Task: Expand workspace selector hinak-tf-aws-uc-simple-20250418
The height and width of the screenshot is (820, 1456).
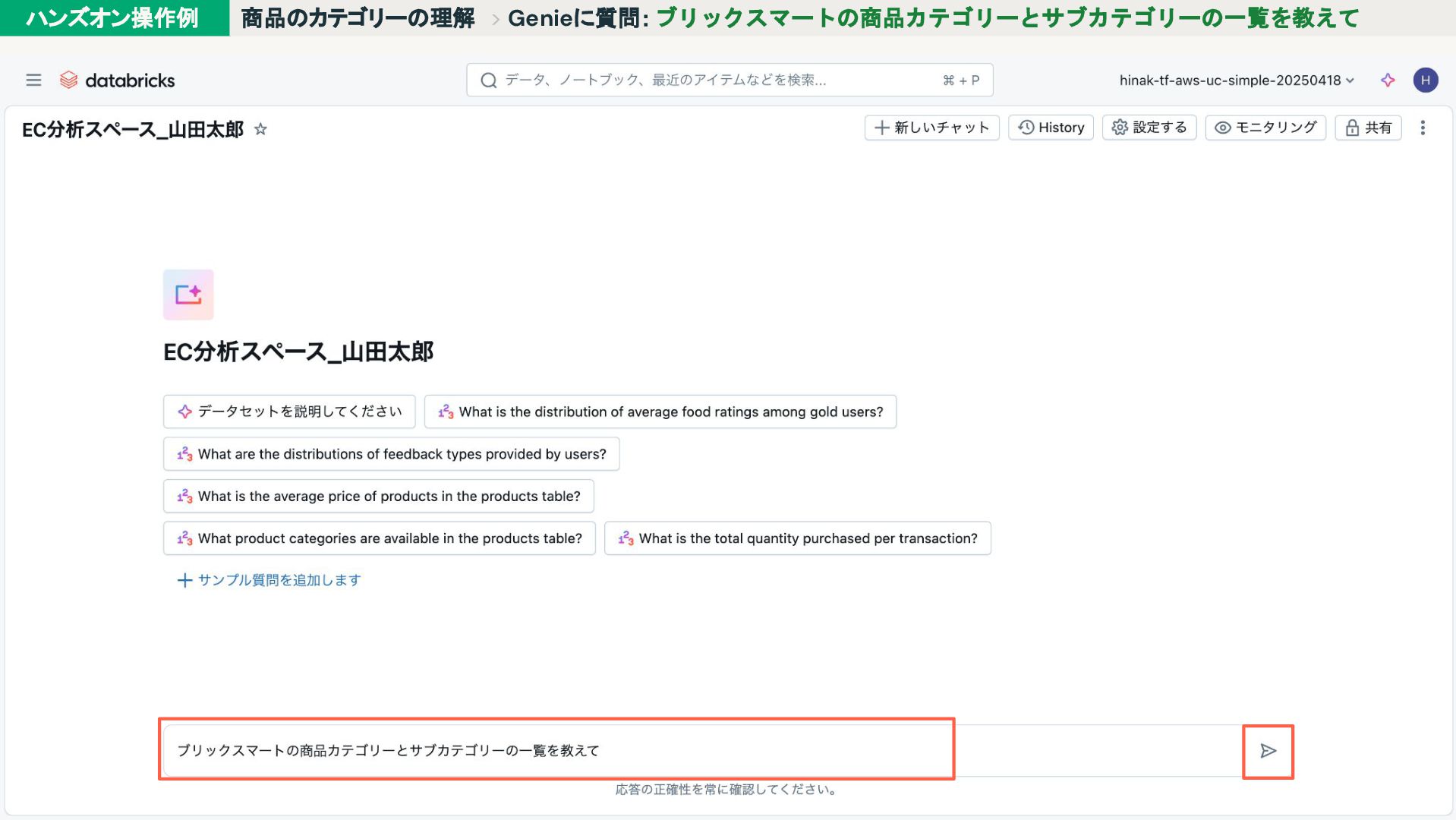Action: tap(1237, 80)
